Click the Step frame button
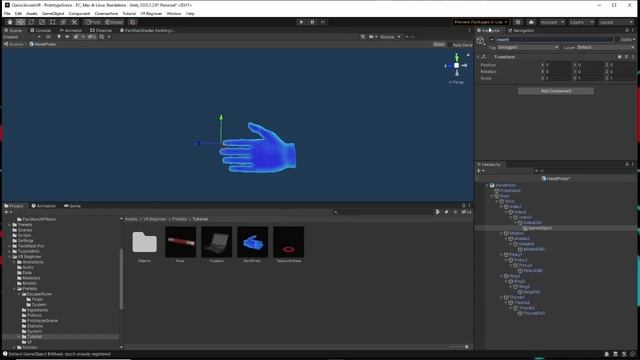This screenshot has height=360, width=640. point(323,22)
